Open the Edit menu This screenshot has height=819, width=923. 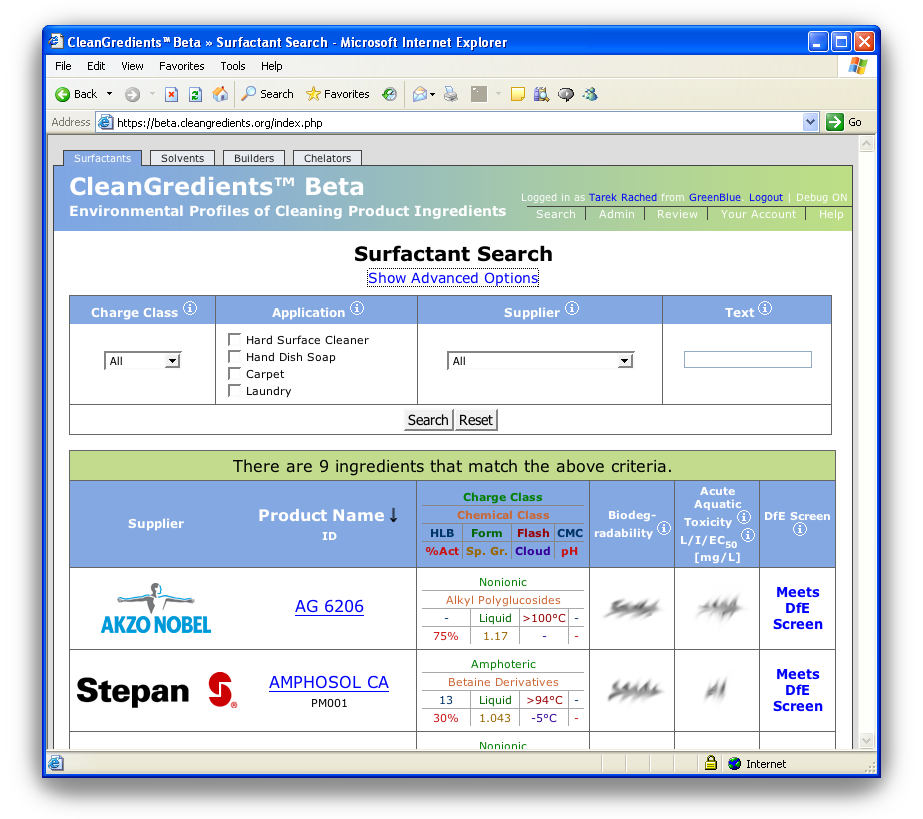point(96,66)
